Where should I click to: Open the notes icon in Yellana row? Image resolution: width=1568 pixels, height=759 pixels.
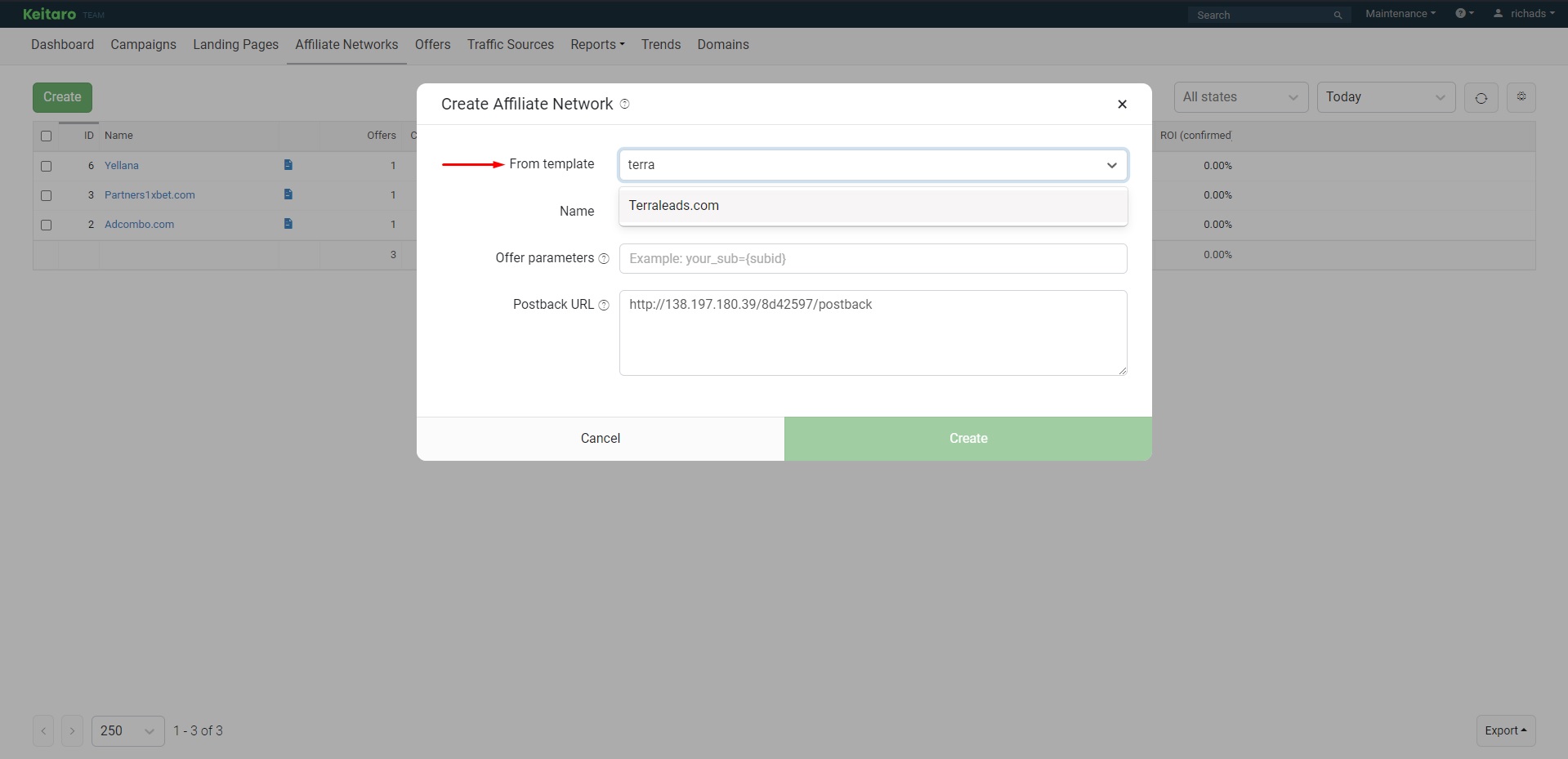coord(288,165)
